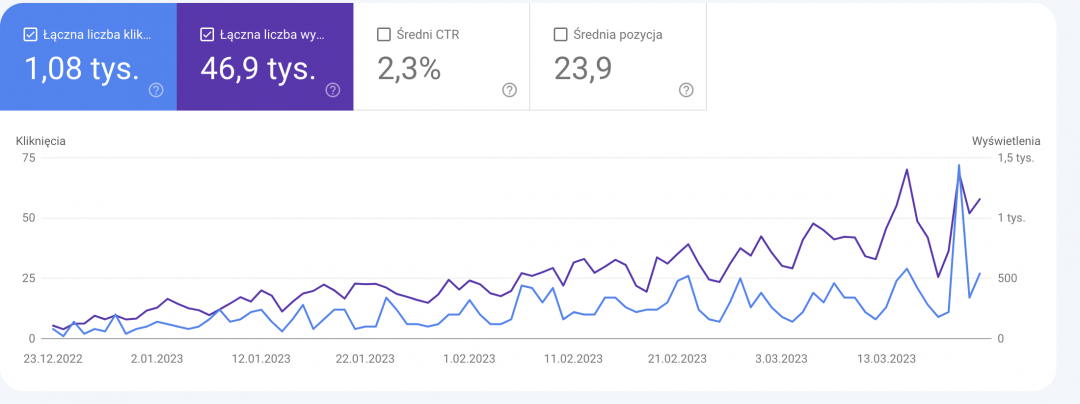Image resolution: width=1080 pixels, height=404 pixels.
Task: Open help icon in total impressions card
Action: click(333, 90)
